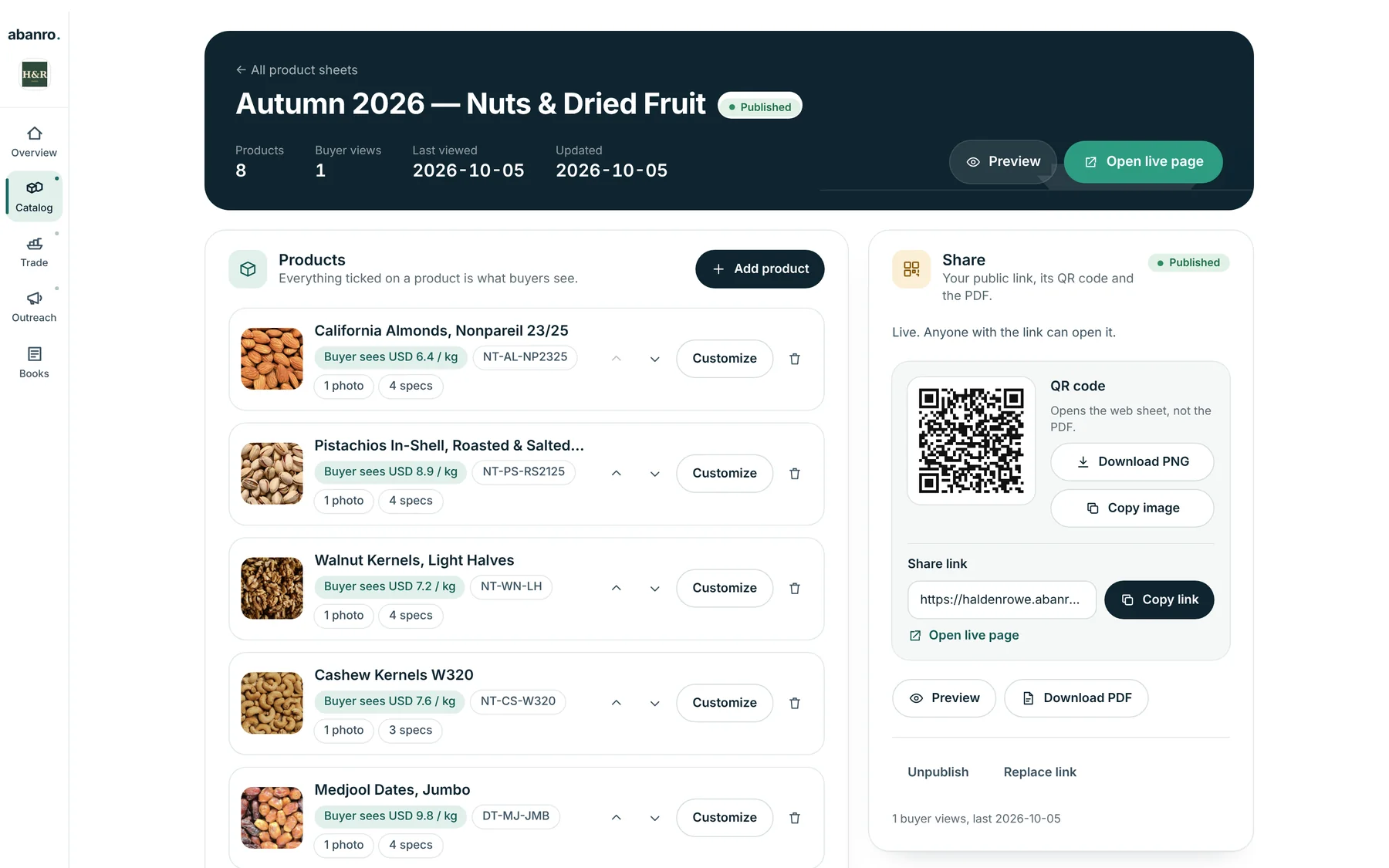Unpublish the product sheet

click(x=938, y=772)
